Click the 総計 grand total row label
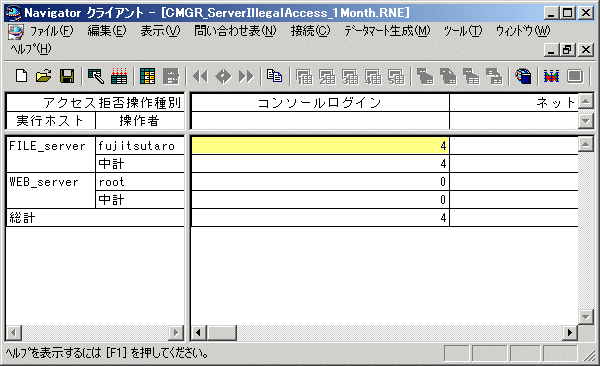600x366 pixels. point(95,217)
